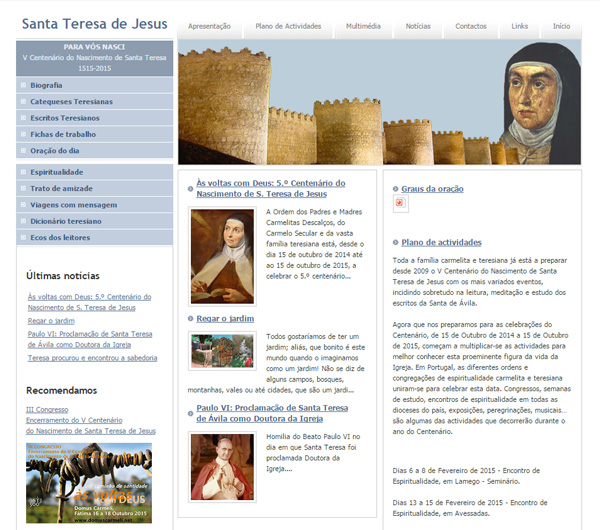The height and width of the screenshot is (530, 600).
Task: Open the Pope Paulo VI photo thumbnail
Action: point(222,467)
